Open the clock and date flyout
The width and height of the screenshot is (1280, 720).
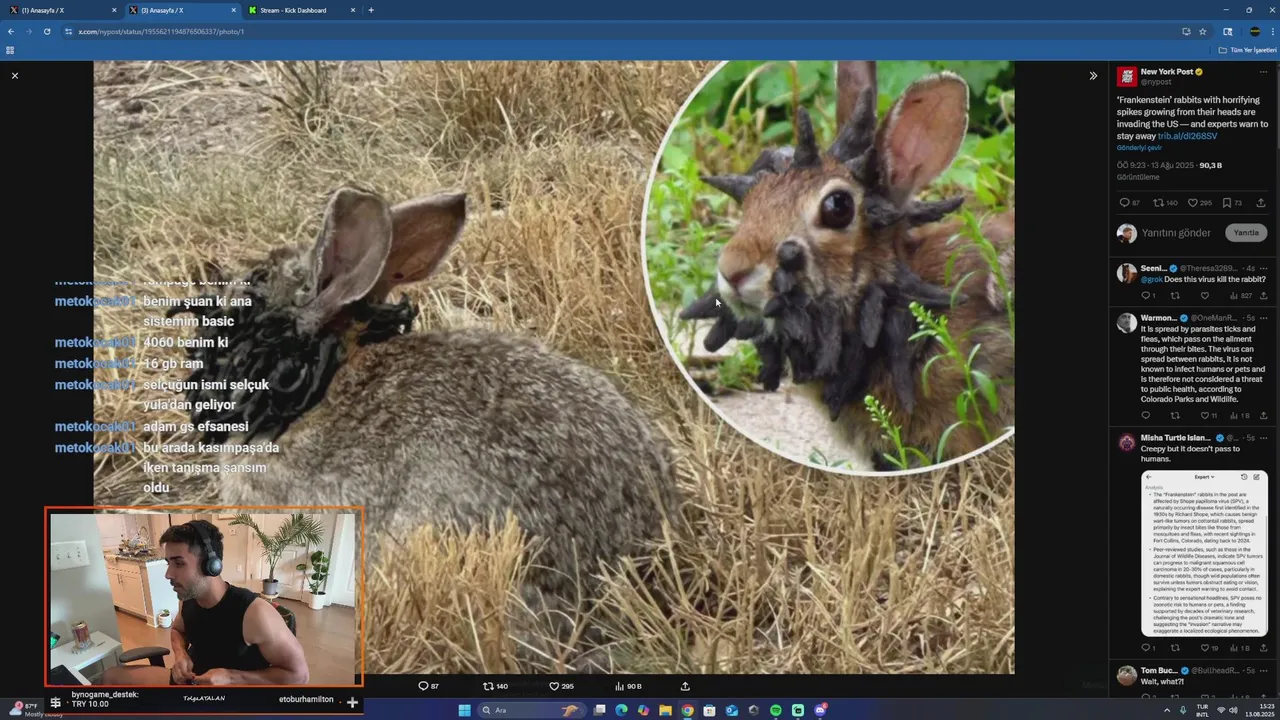(x=1259, y=710)
